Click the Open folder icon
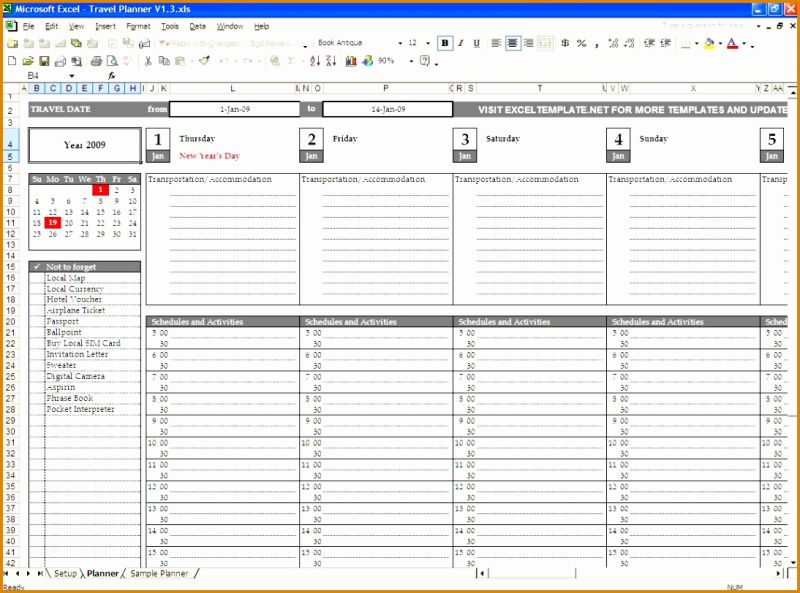 28,61
